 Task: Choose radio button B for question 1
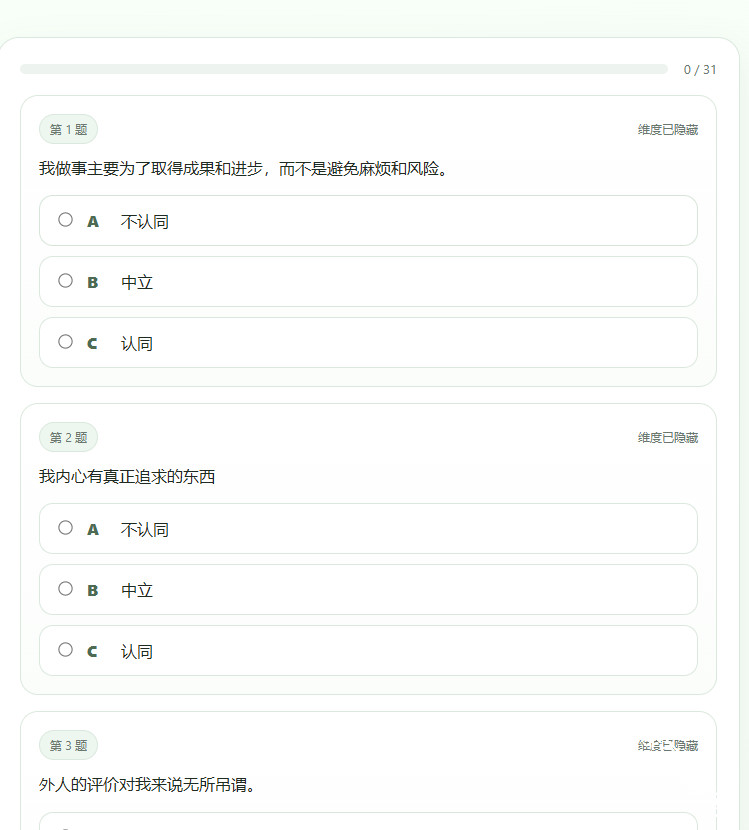(65, 281)
